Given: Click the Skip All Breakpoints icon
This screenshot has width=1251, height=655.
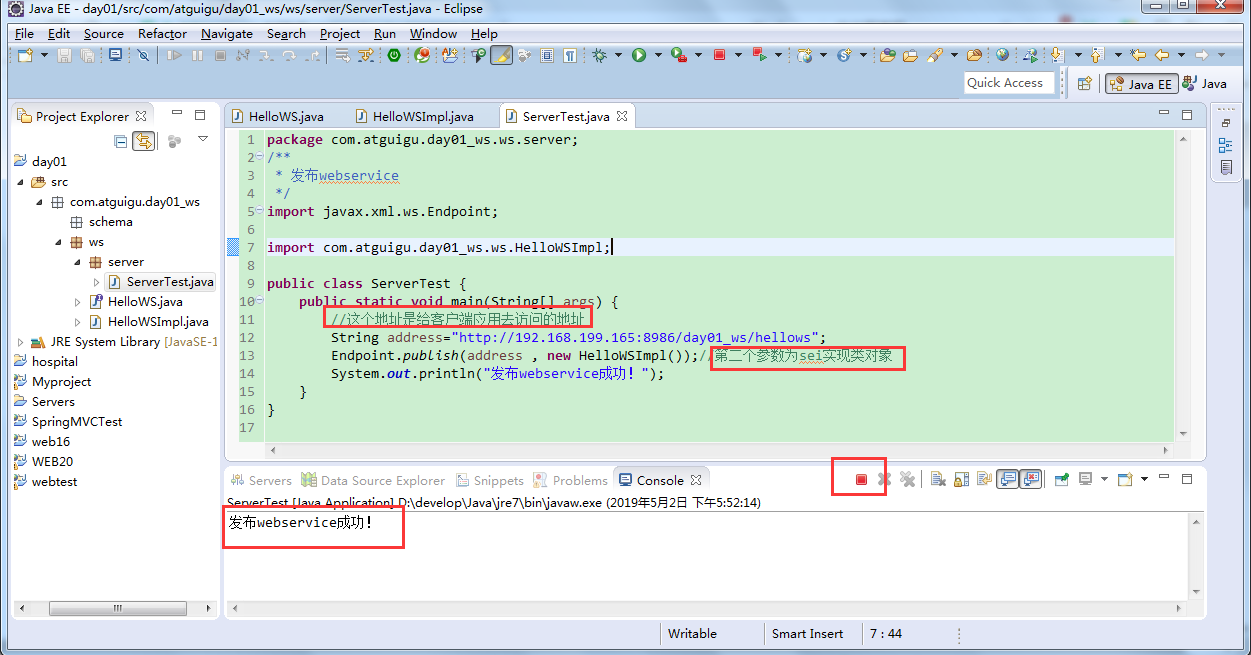Looking at the screenshot, I should coord(143,55).
